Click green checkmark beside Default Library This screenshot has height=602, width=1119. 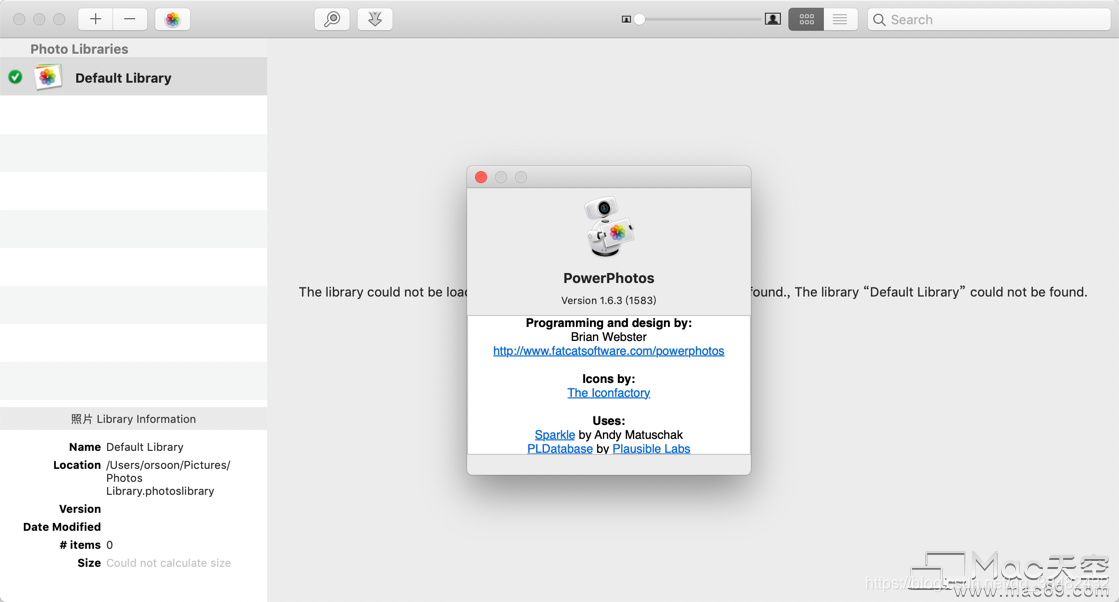click(x=15, y=77)
